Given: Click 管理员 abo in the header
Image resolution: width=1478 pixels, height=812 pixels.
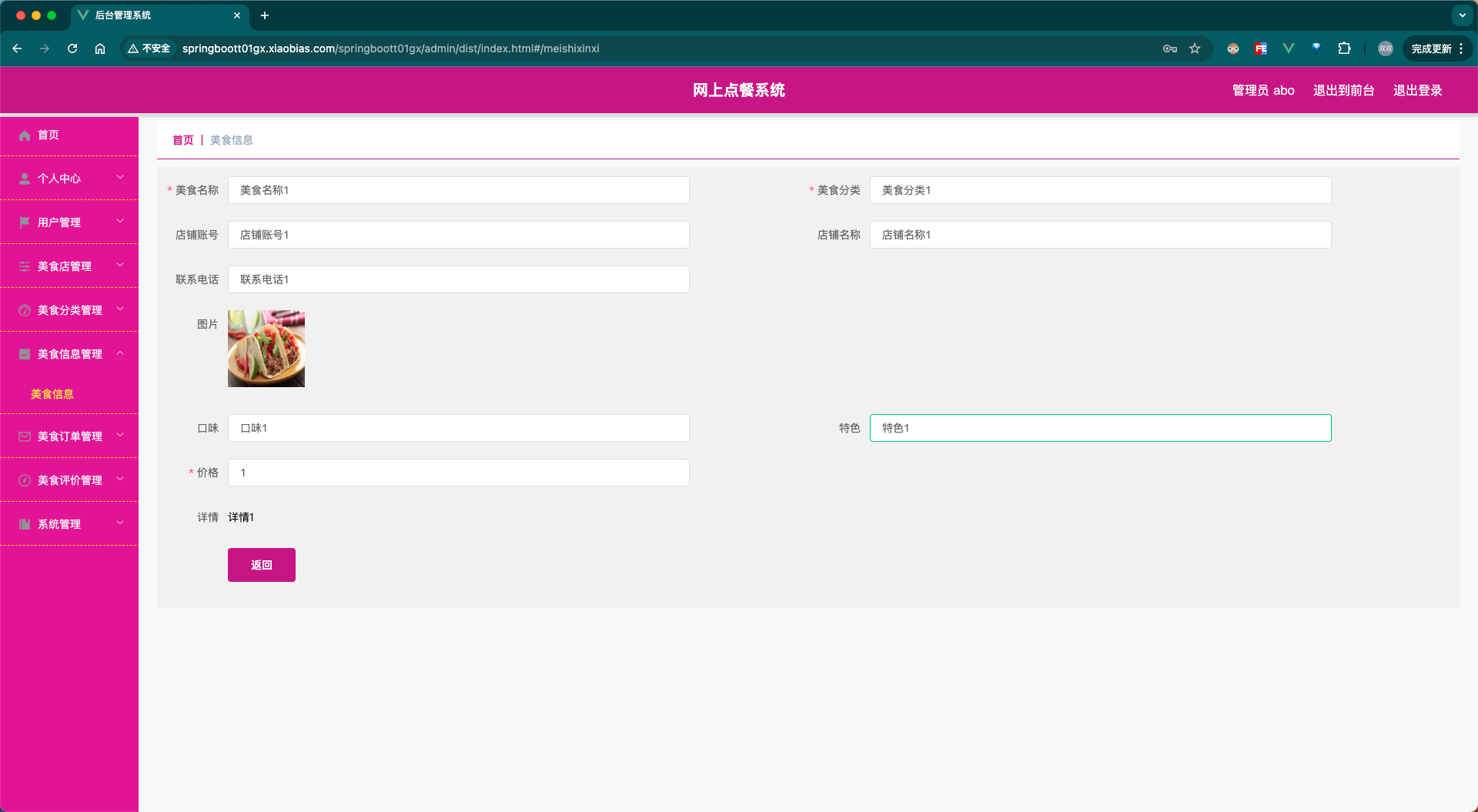Looking at the screenshot, I should (1263, 91).
